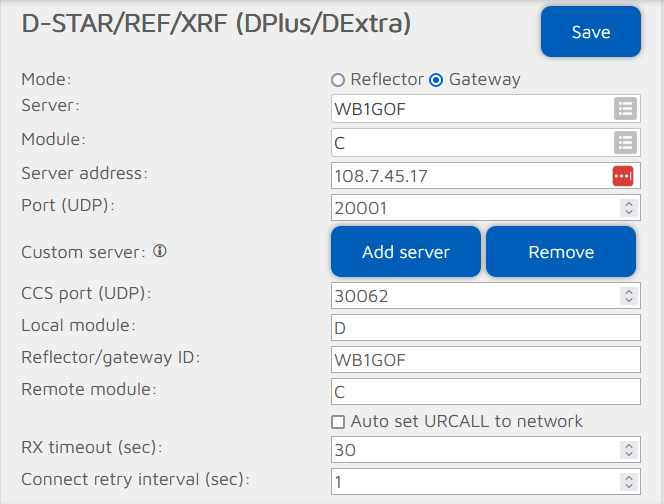Click the RX timeout spinner arrows
This screenshot has width=664, height=504.
tap(628, 450)
